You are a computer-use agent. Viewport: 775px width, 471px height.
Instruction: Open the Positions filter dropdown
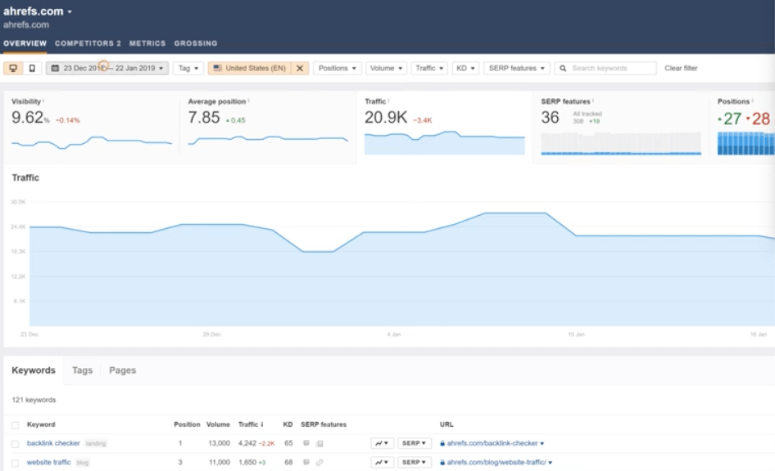click(337, 68)
